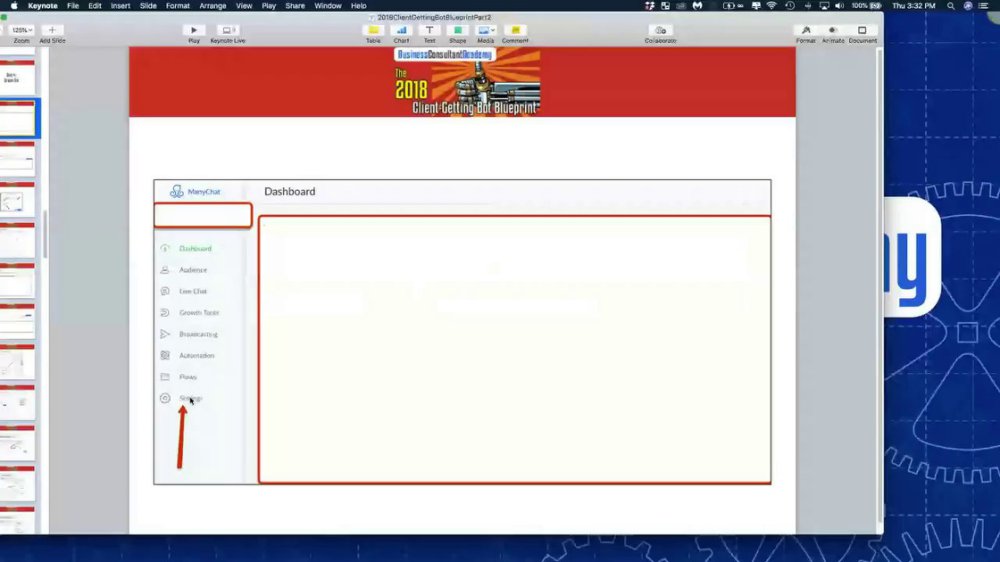Open the Notification Center icon
The image size is (1000, 562).
coord(983,6)
